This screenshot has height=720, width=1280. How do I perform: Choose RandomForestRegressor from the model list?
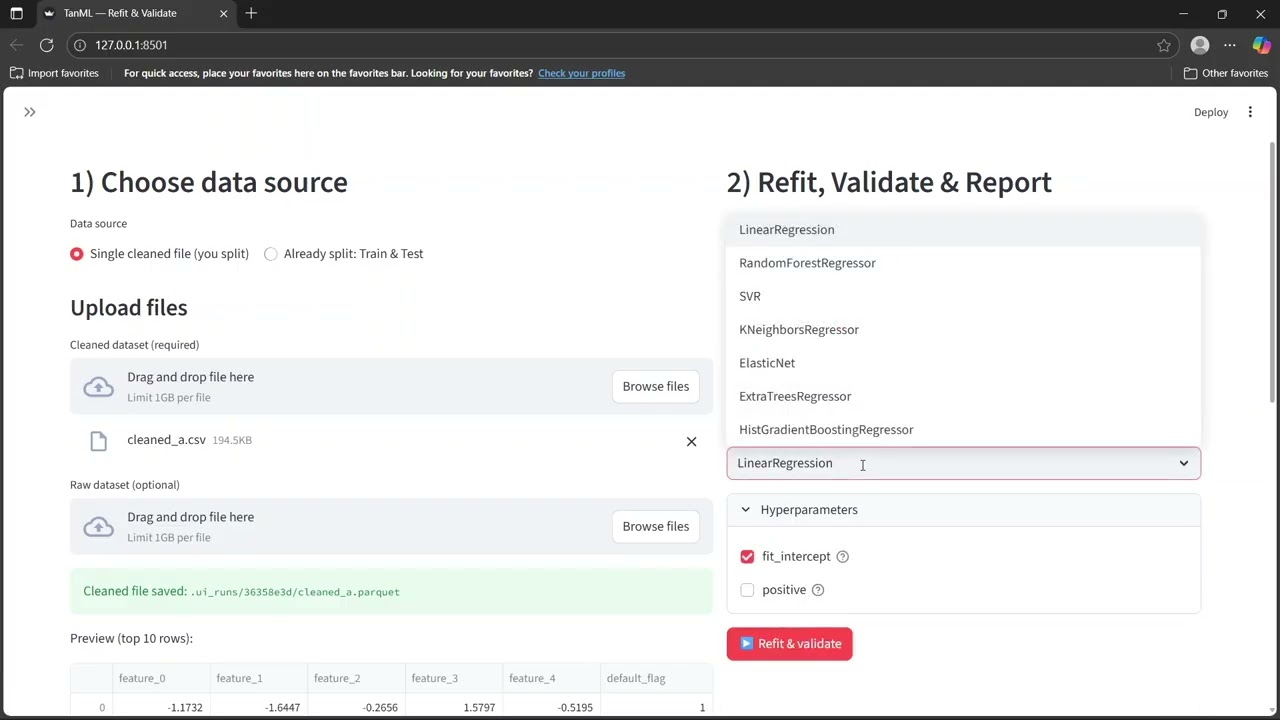(x=807, y=263)
